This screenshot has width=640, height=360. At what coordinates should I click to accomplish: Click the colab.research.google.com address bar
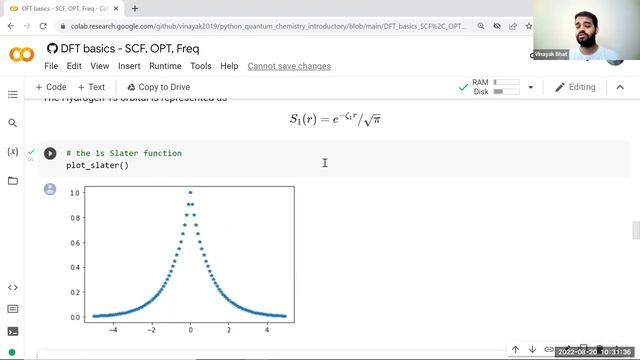[x=267, y=26]
